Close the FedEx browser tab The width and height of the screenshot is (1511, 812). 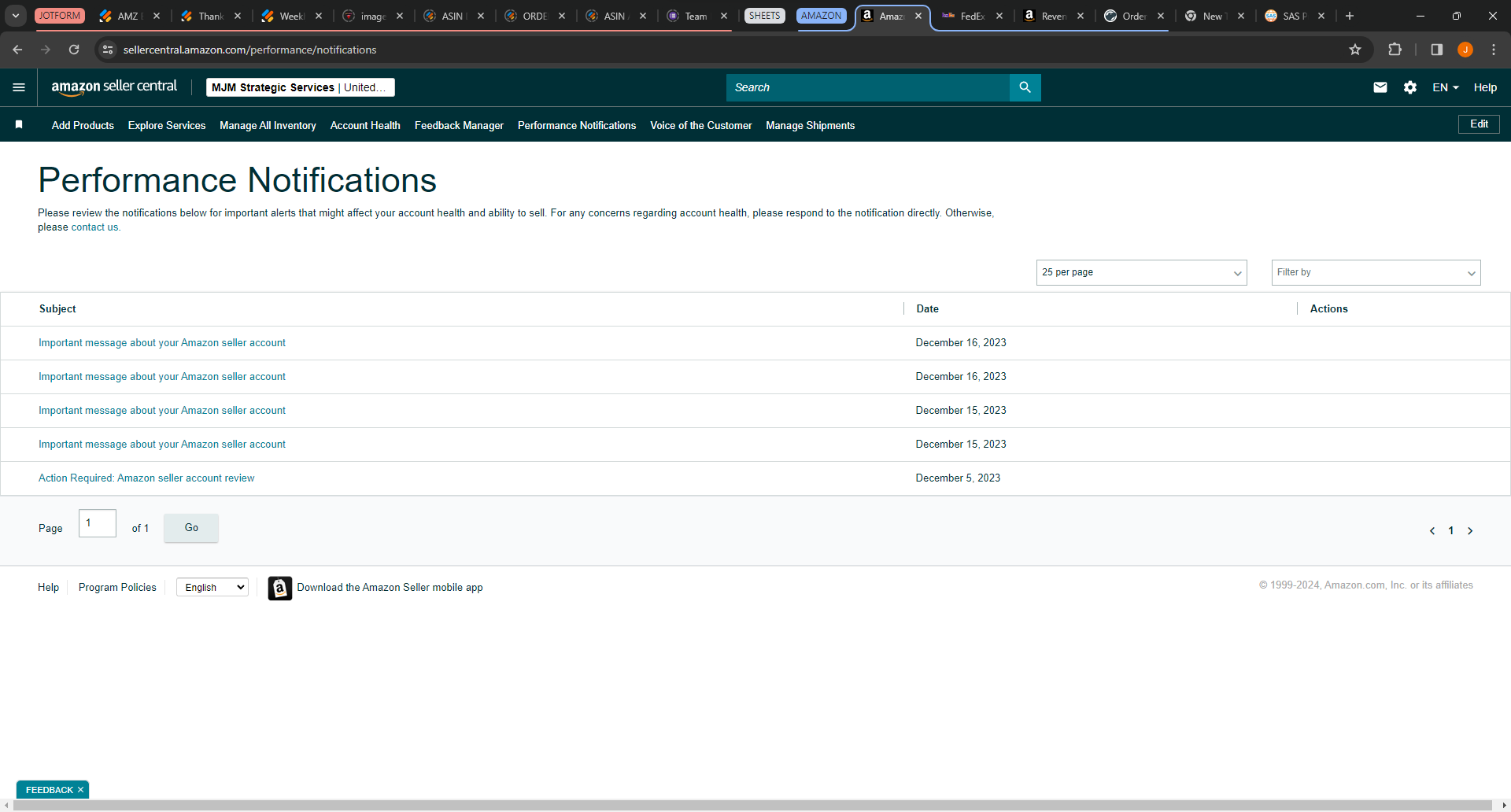click(x=999, y=16)
